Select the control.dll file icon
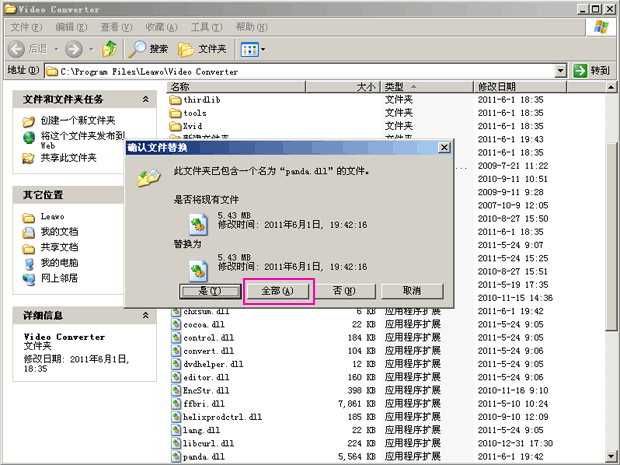The width and height of the screenshot is (620, 465). (x=176, y=338)
